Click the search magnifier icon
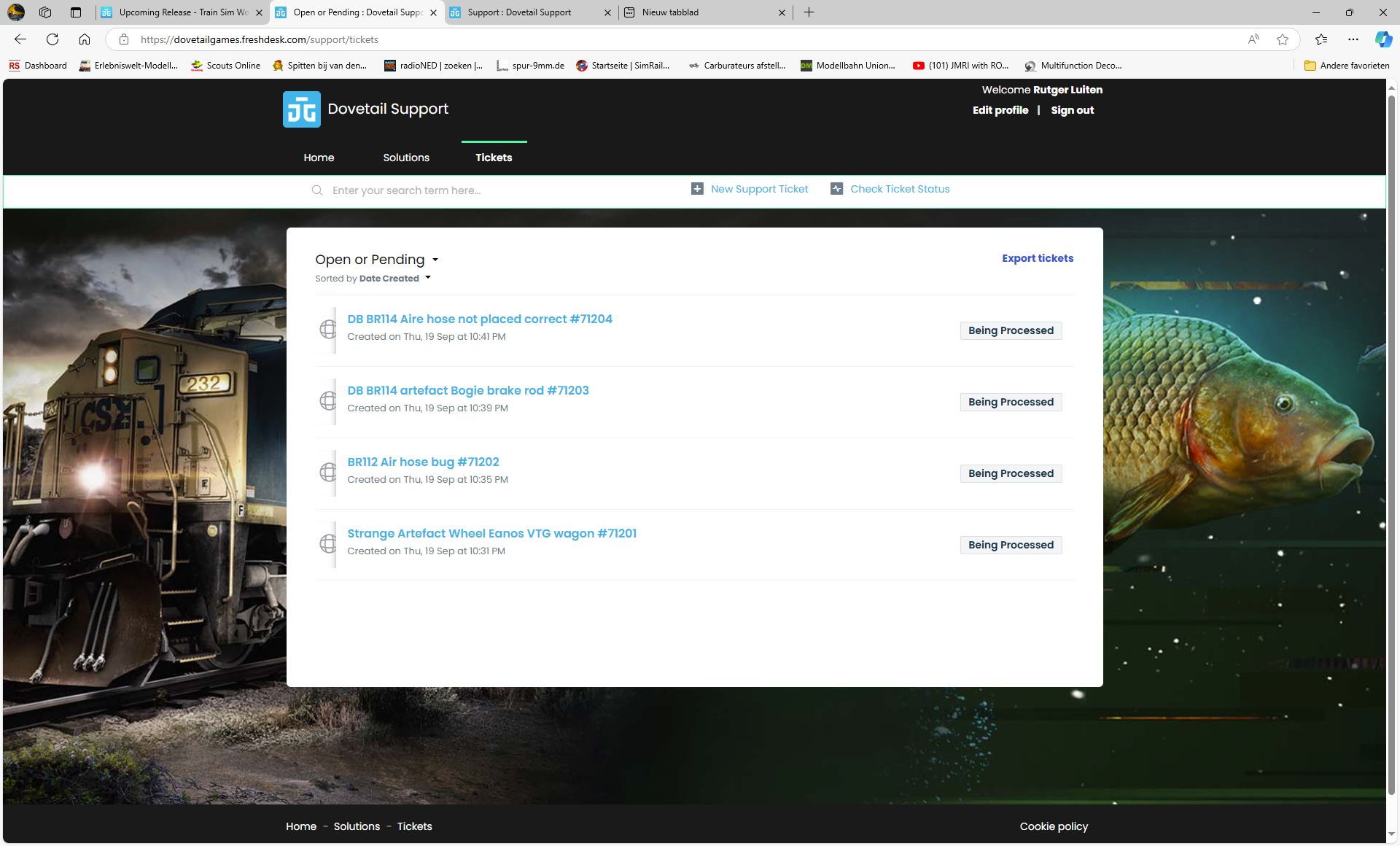This screenshot has height=846, width=1400. (x=317, y=190)
